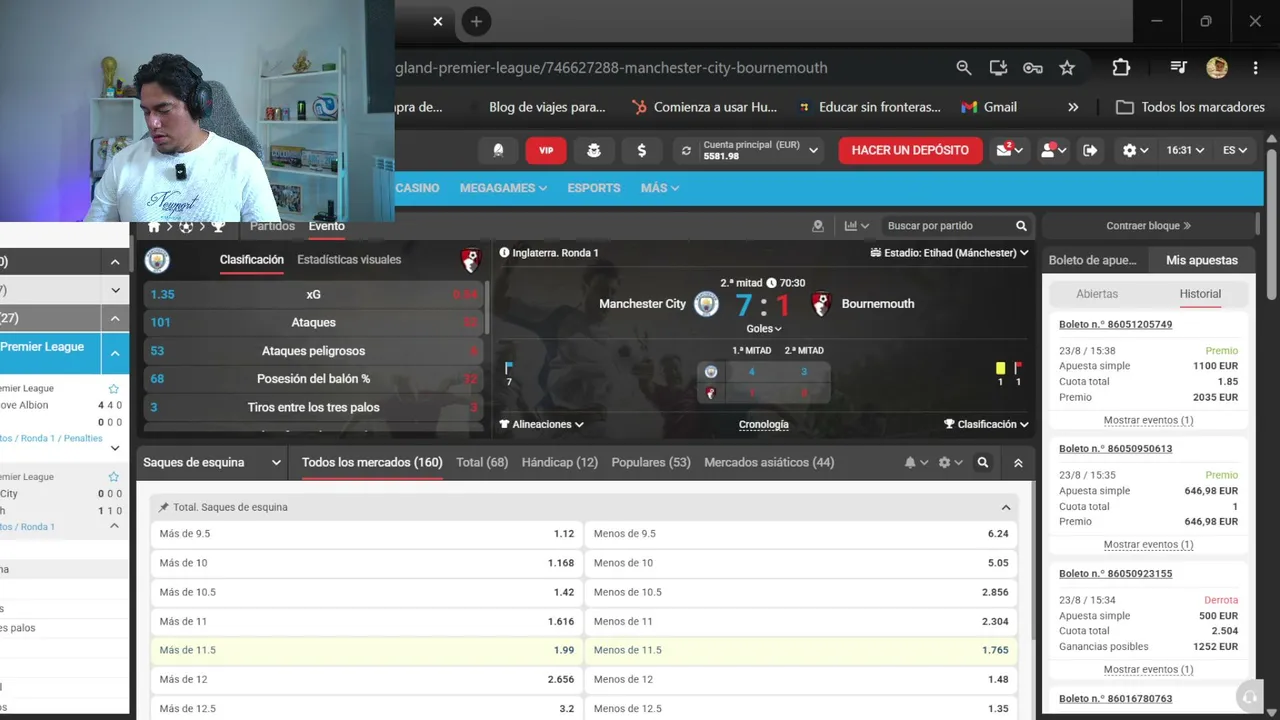Click the home breadcrumb icon
The height and width of the screenshot is (720, 1280).
pyautogui.click(x=154, y=227)
